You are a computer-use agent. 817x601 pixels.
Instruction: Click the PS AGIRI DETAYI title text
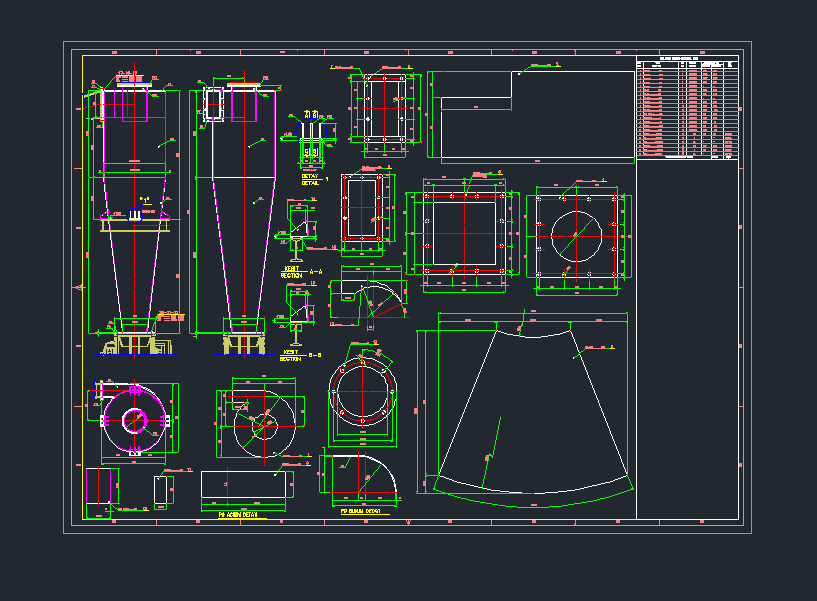[x=238, y=515]
